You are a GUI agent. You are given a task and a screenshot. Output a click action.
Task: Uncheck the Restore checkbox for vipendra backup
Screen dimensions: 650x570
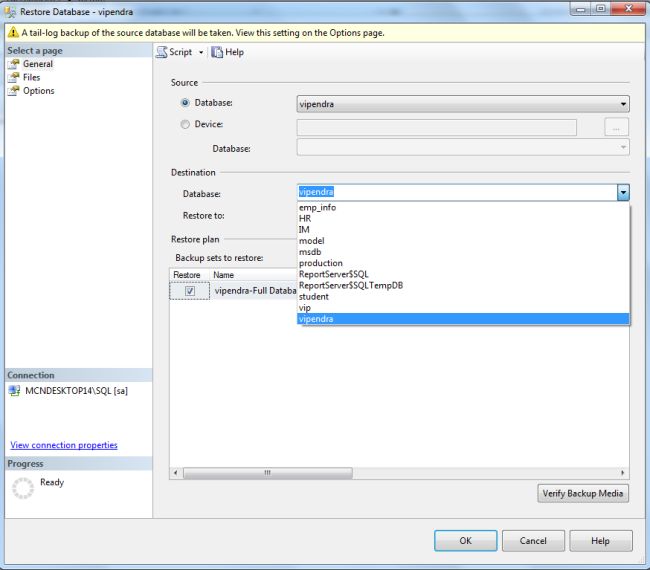pos(190,291)
